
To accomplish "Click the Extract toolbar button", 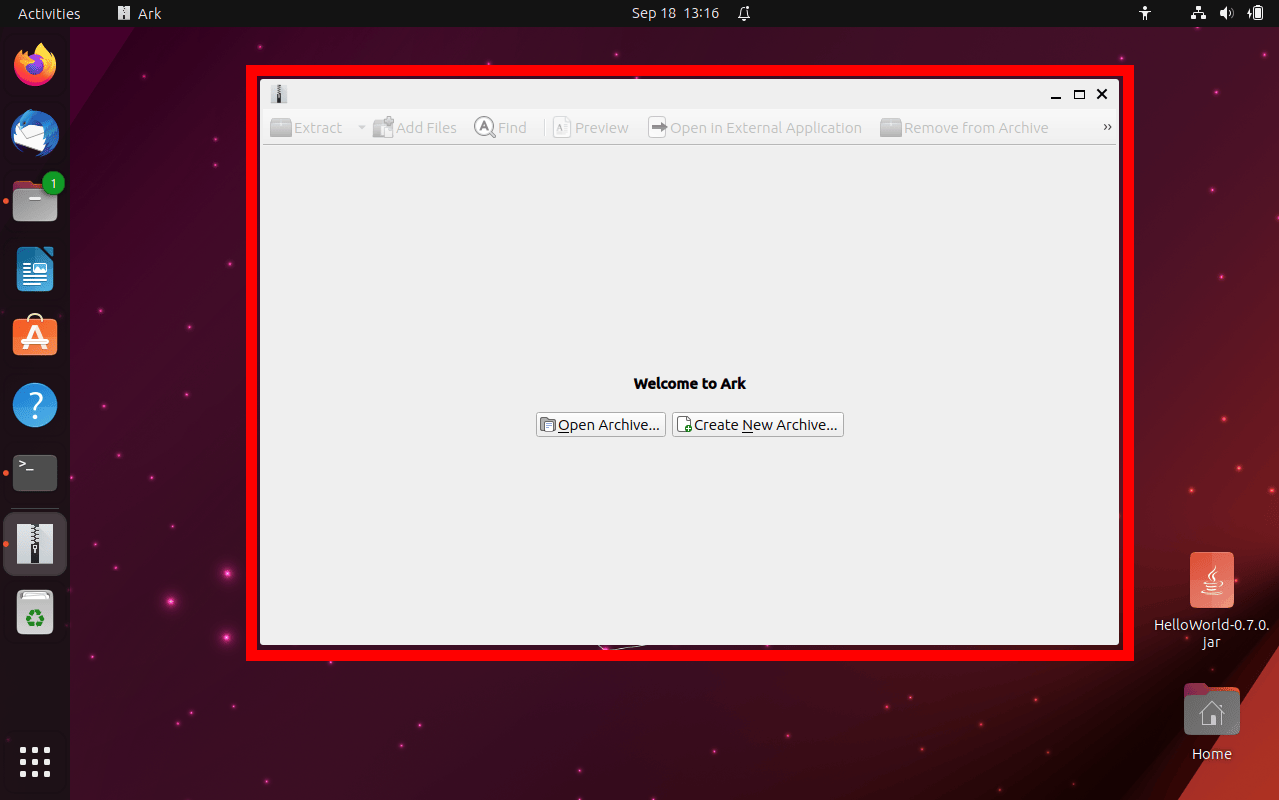I will point(306,128).
